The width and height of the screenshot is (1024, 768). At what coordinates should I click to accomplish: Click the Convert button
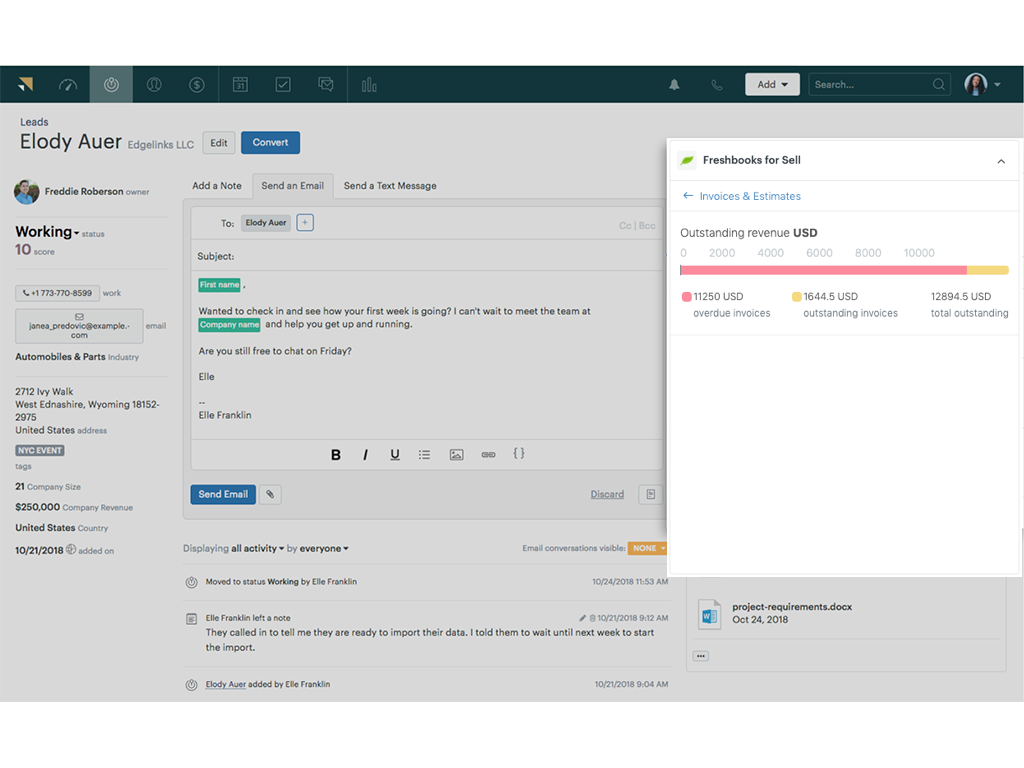coord(270,143)
